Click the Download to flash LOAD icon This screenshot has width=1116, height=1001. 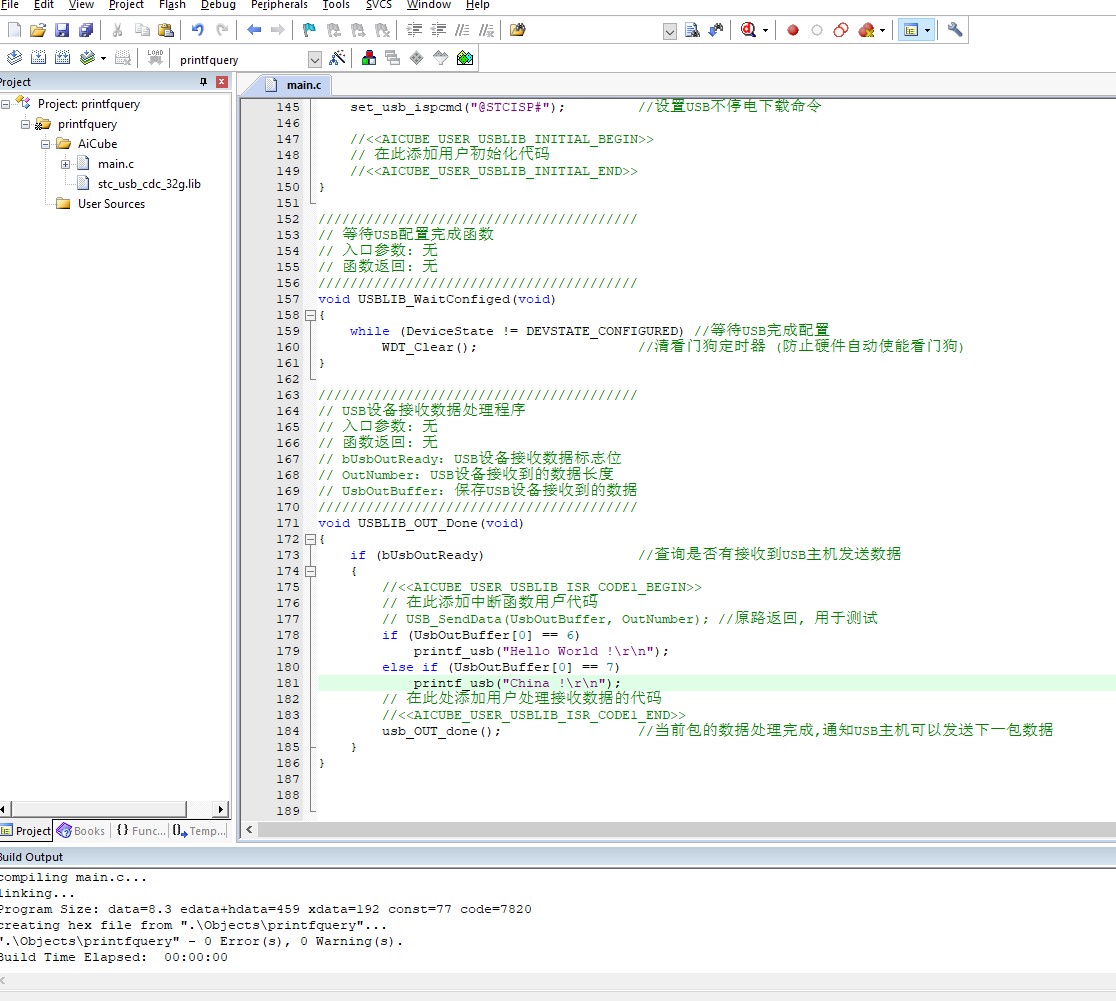[155, 59]
